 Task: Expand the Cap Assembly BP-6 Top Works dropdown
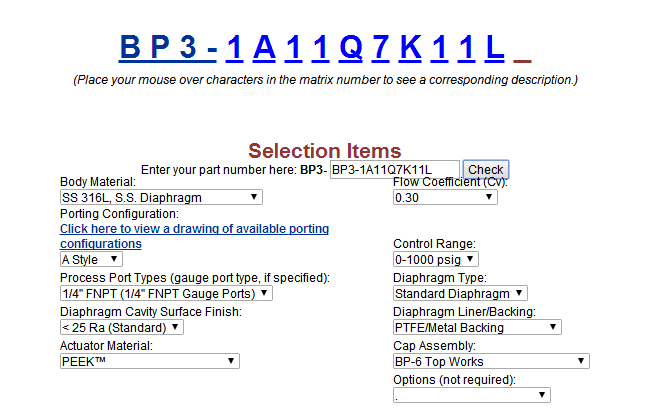pyautogui.click(x=491, y=361)
